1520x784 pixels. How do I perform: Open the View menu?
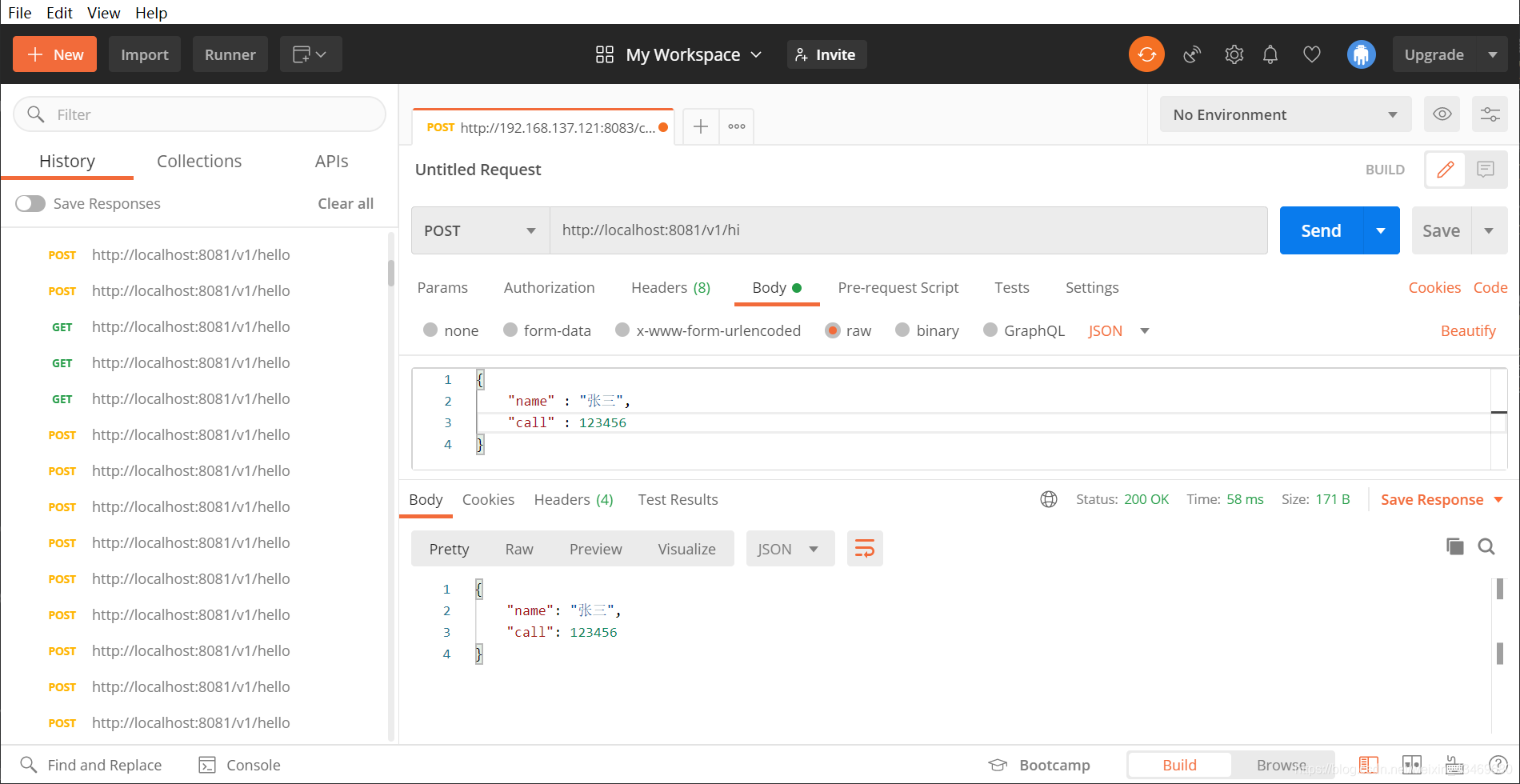[x=103, y=13]
